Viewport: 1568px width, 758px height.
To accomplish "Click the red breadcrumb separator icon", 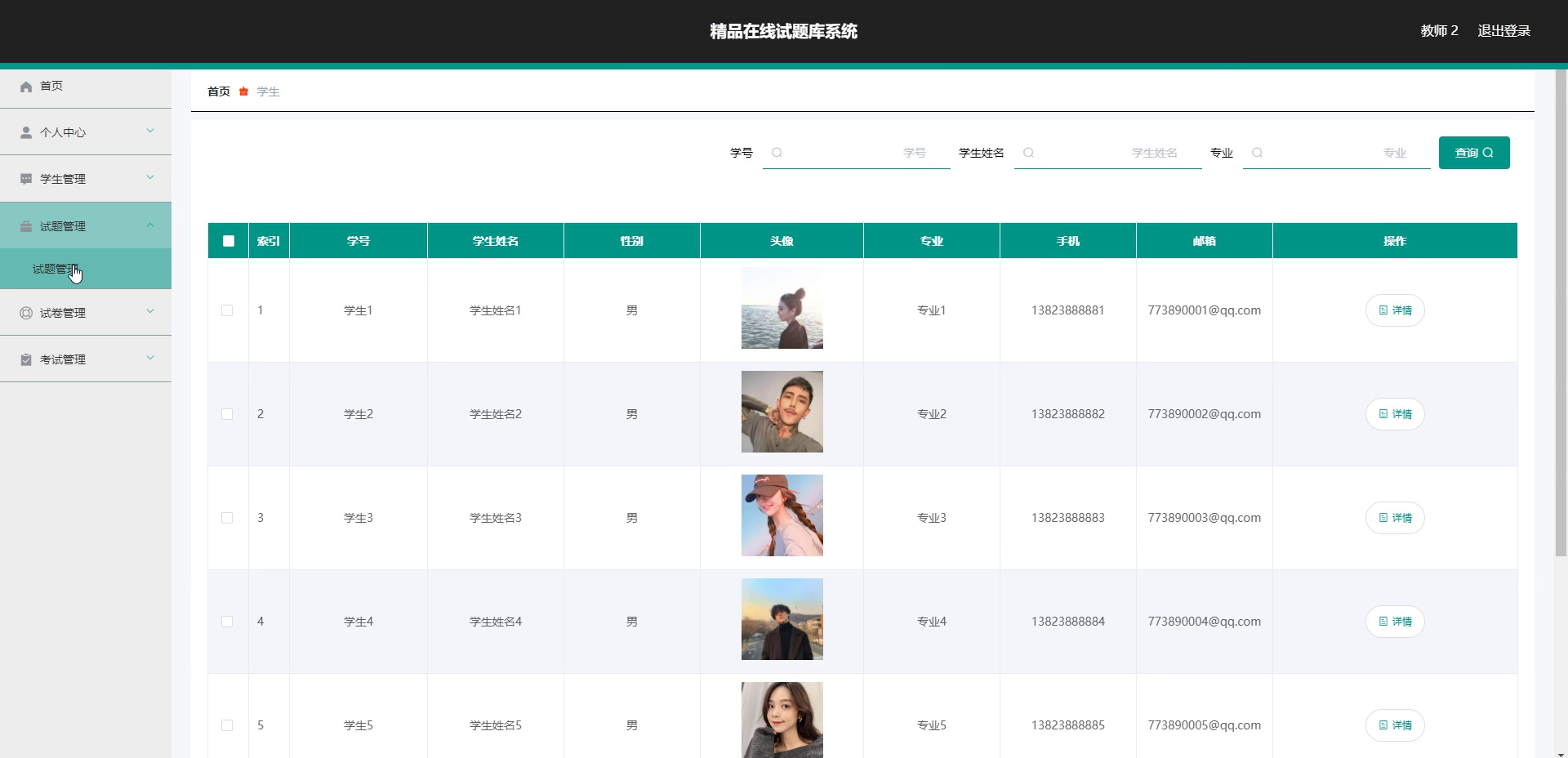I will click(243, 91).
